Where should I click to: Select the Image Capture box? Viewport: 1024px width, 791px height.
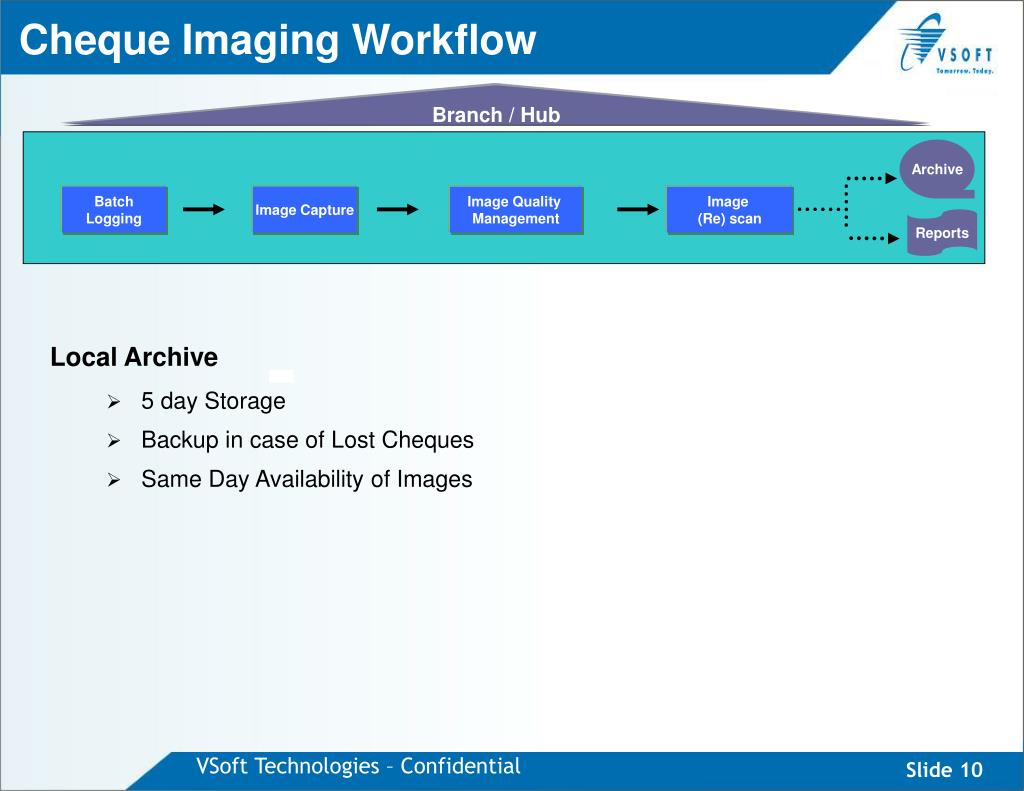pyautogui.click(x=305, y=210)
